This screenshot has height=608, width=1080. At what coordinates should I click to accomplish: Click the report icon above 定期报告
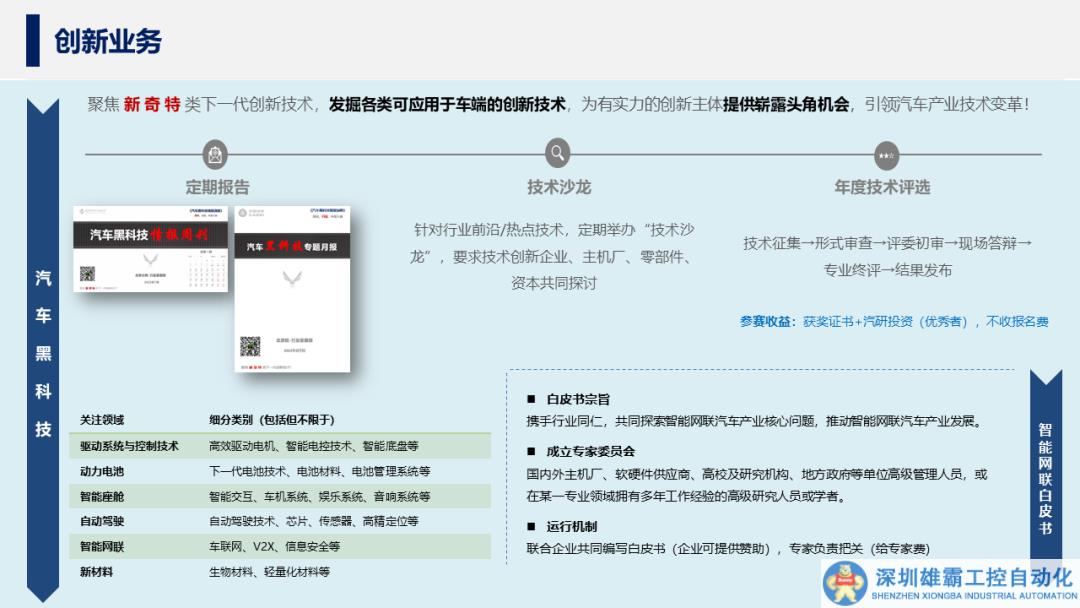coord(216,155)
